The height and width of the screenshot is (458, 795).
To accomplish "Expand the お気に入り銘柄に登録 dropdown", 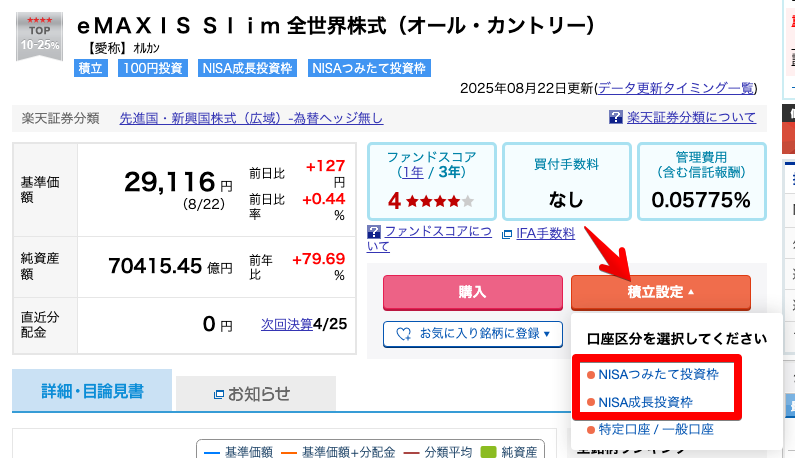I will tap(473, 334).
